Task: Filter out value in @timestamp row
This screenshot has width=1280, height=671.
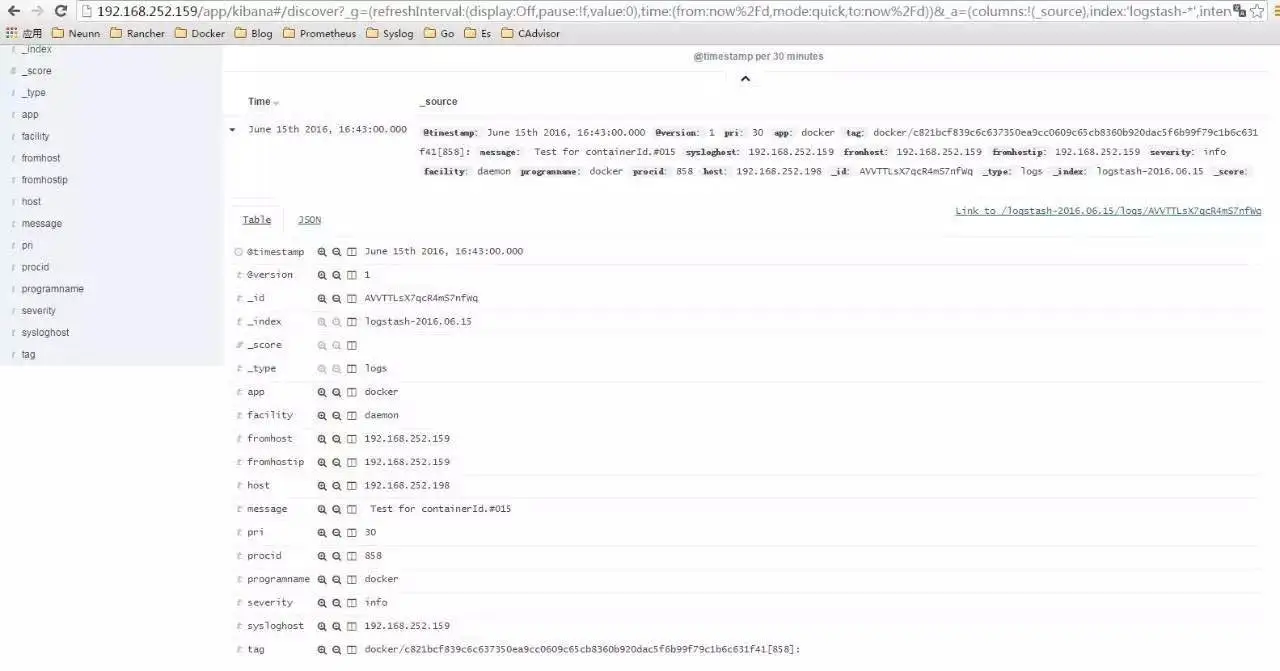Action: [x=337, y=252]
